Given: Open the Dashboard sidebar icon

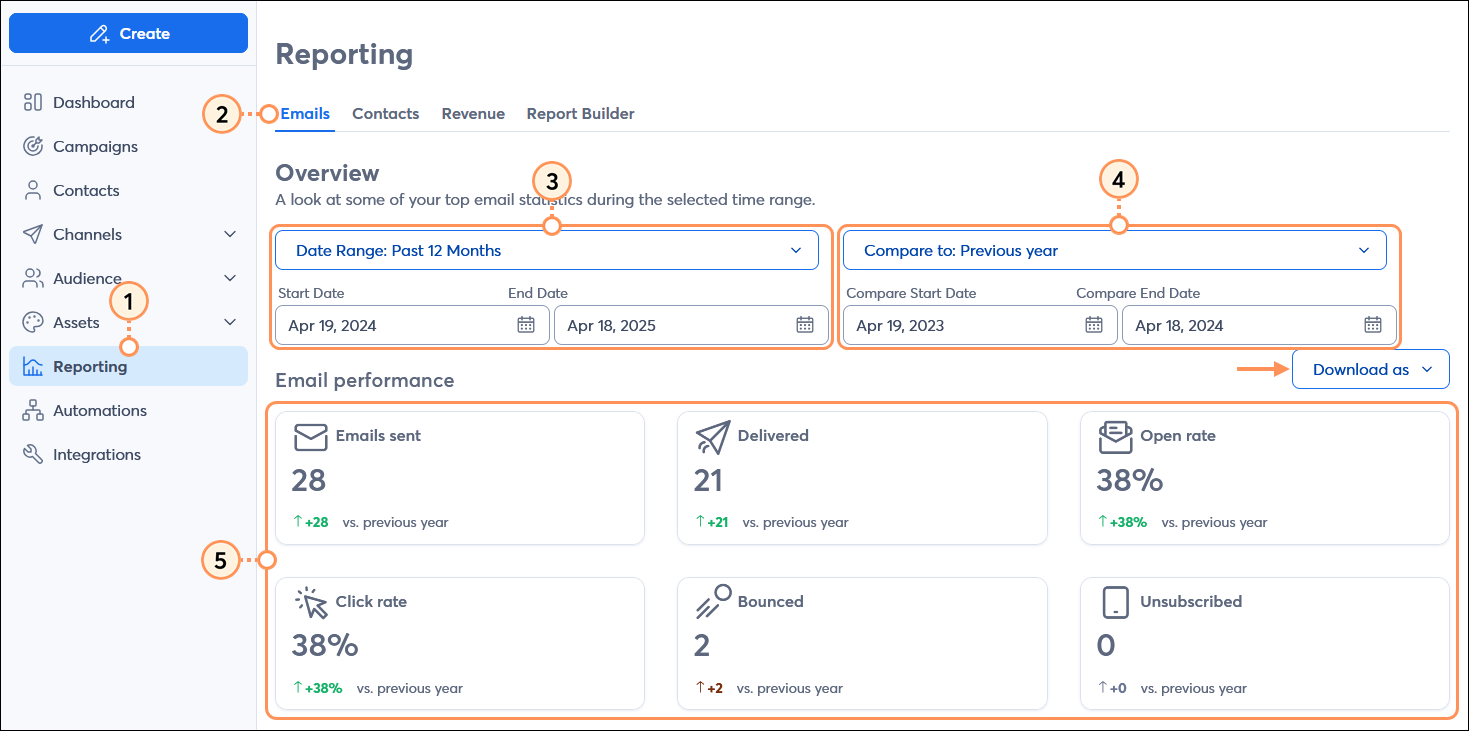Looking at the screenshot, I should click(x=33, y=102).
